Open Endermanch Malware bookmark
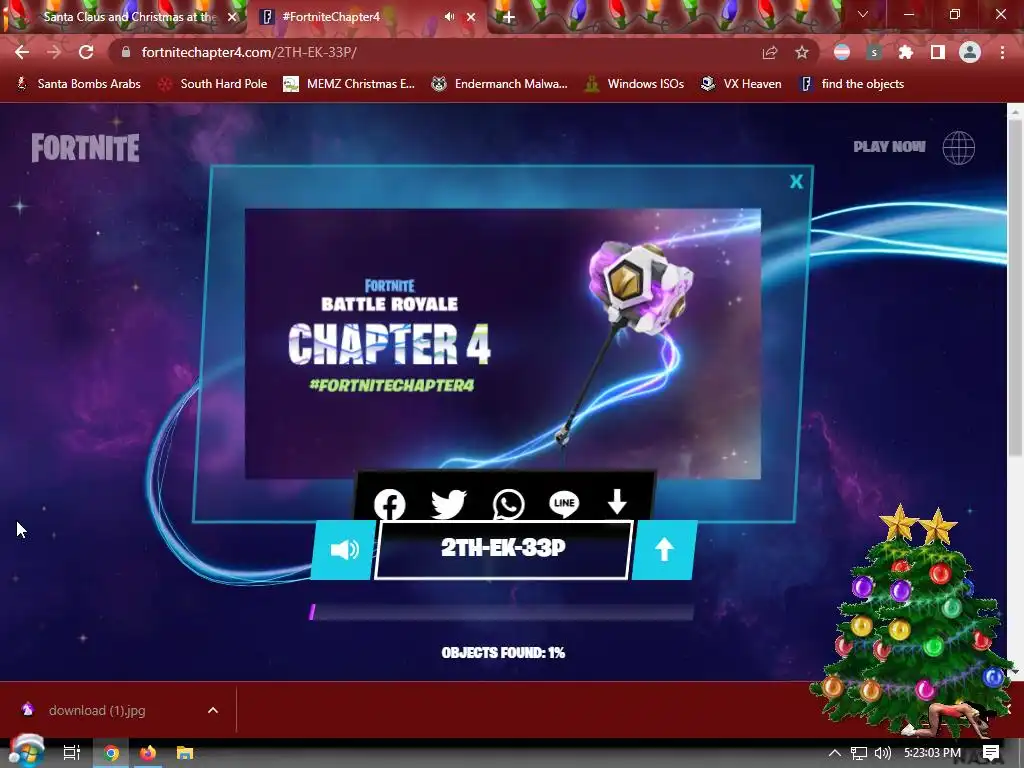The width and height of the screenshot is (1024, 768). pyautogui.click(x=500, y=84)
